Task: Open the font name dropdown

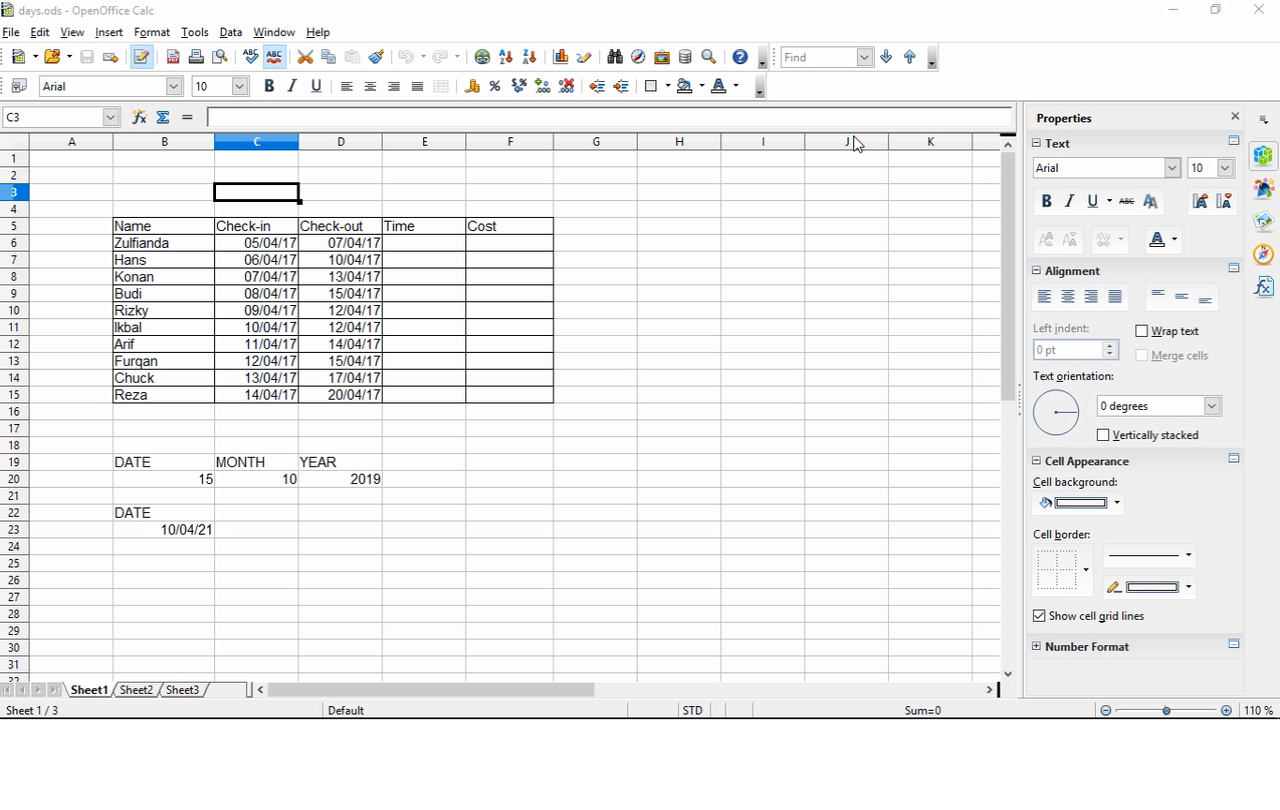Action: (x=174, y=86)
